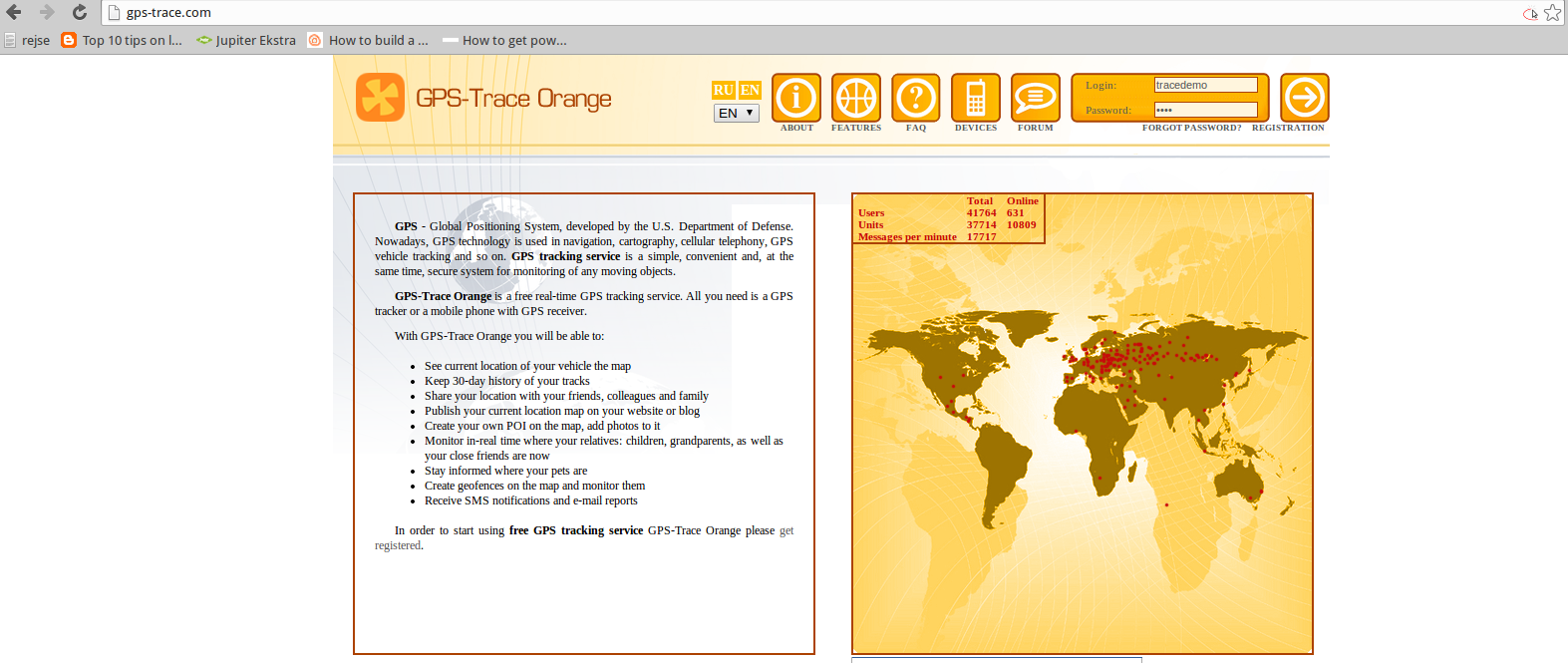Open 'How to get pow...' bookmark
Viewport: 1568px width, 663px height.
[504, 40]
